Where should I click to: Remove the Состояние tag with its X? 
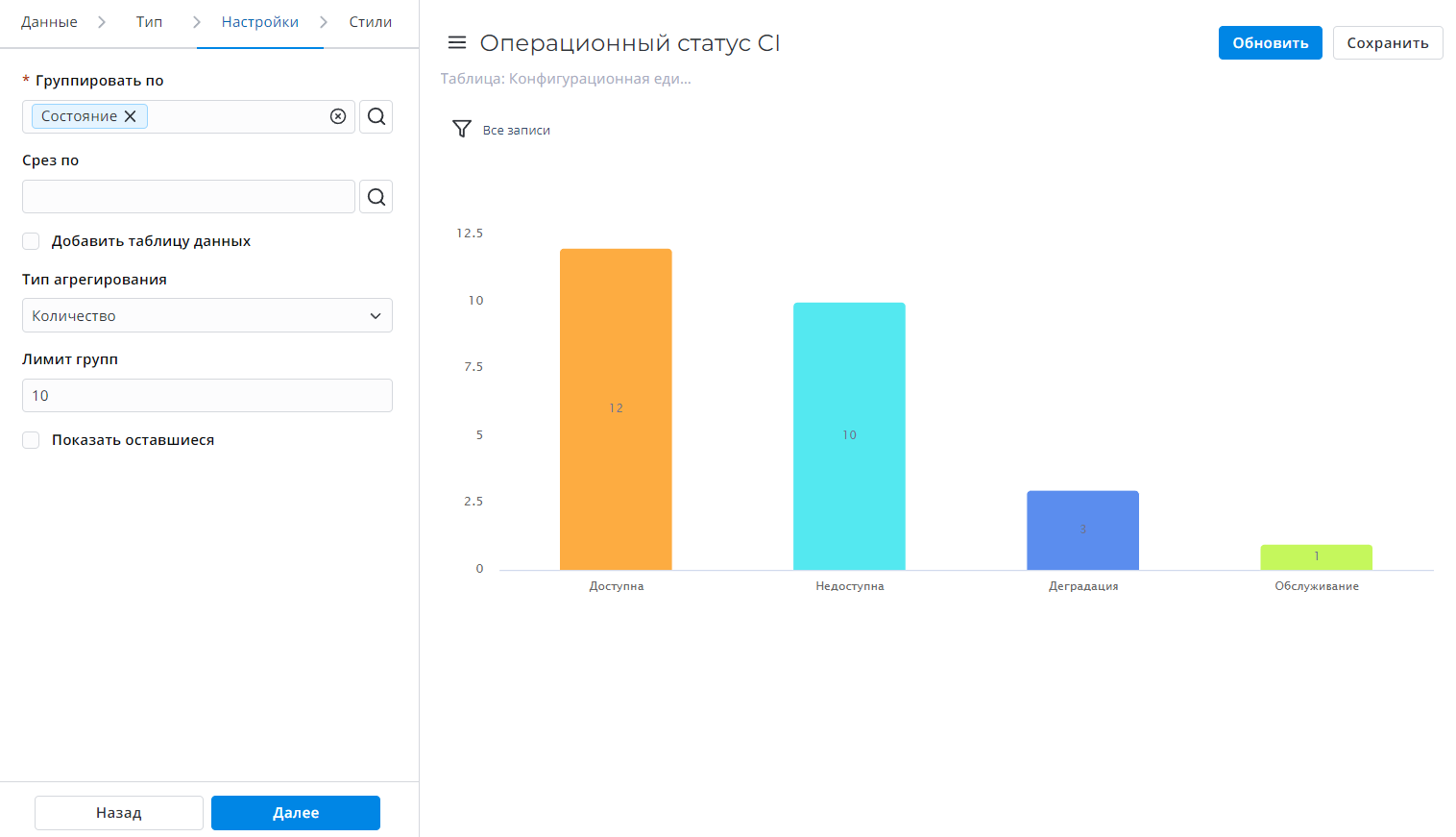131,116
